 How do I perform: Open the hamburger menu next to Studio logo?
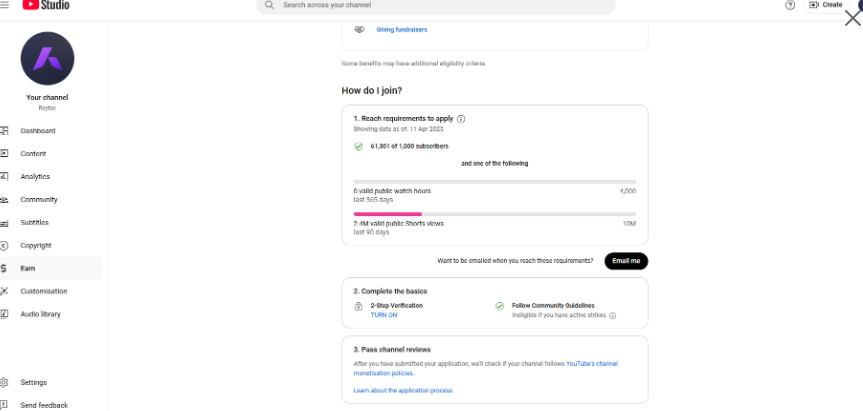tap(4, 5)
